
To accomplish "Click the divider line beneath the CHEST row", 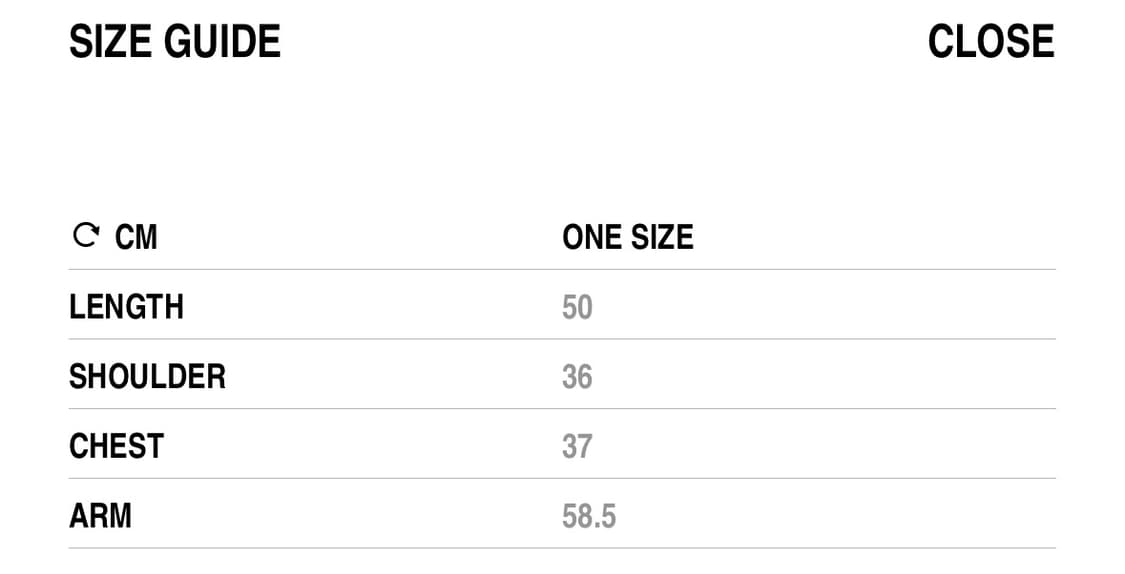I will 562,478.
